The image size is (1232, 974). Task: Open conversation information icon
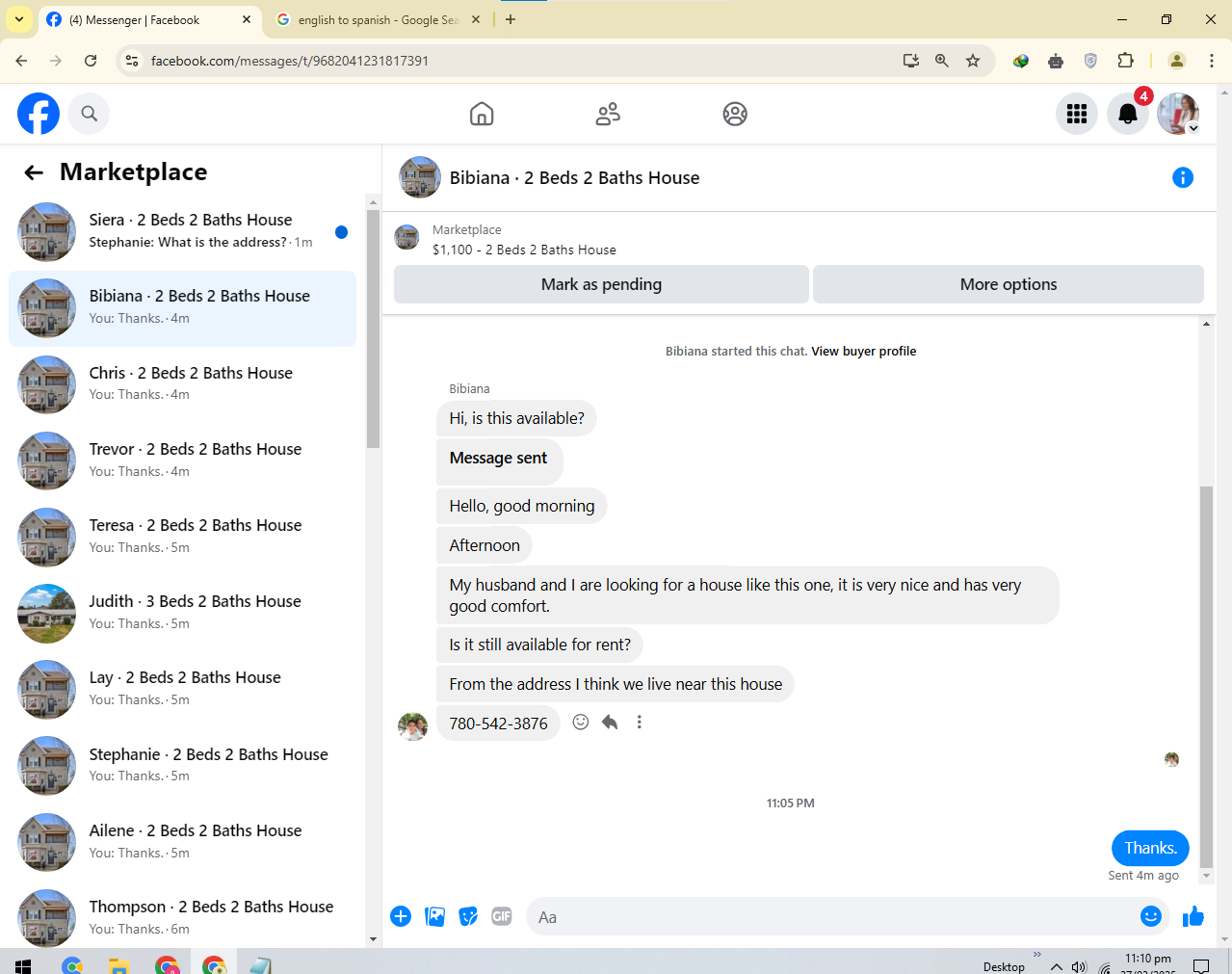tap(1183, 177)
